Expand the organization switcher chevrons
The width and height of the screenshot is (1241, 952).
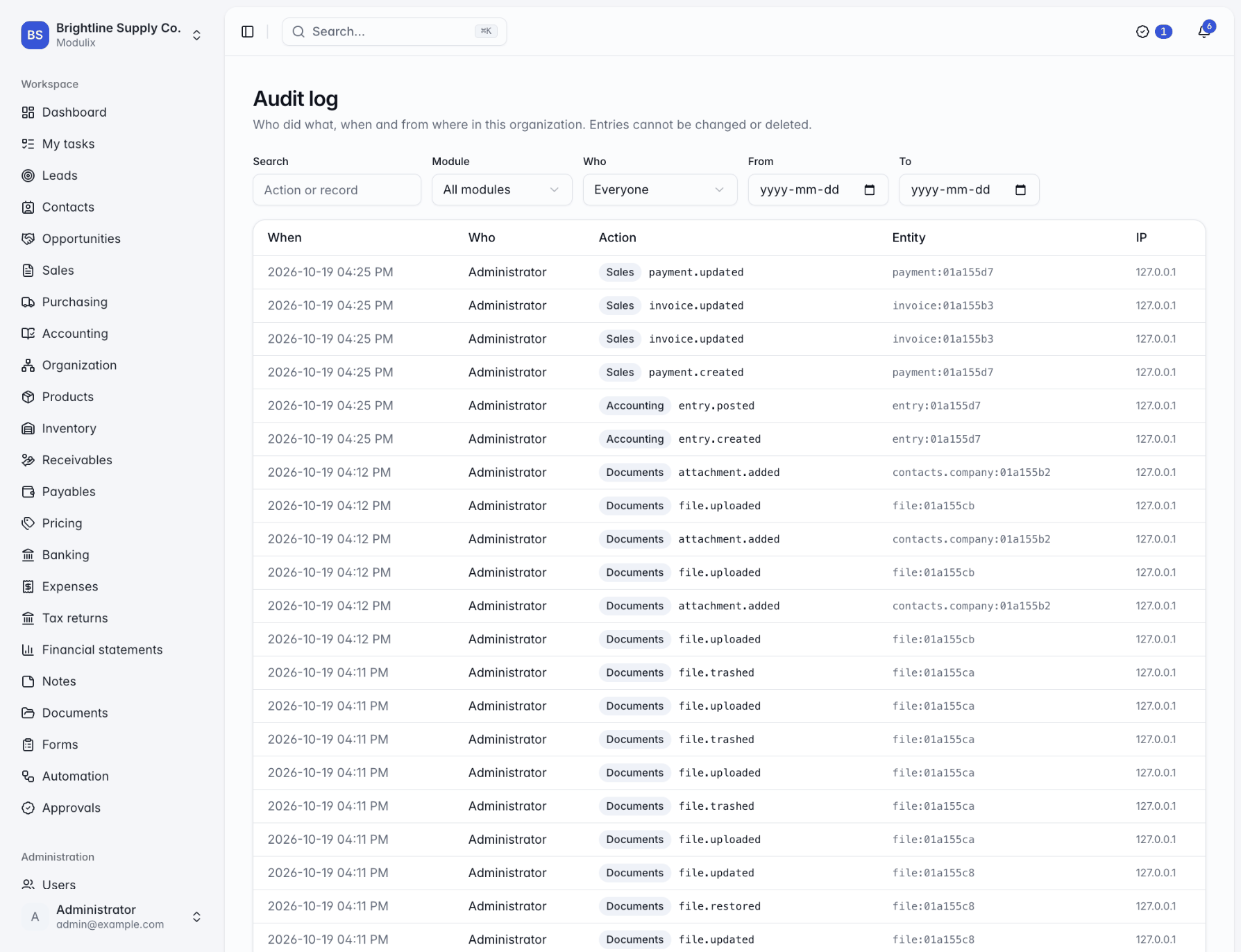196,35
